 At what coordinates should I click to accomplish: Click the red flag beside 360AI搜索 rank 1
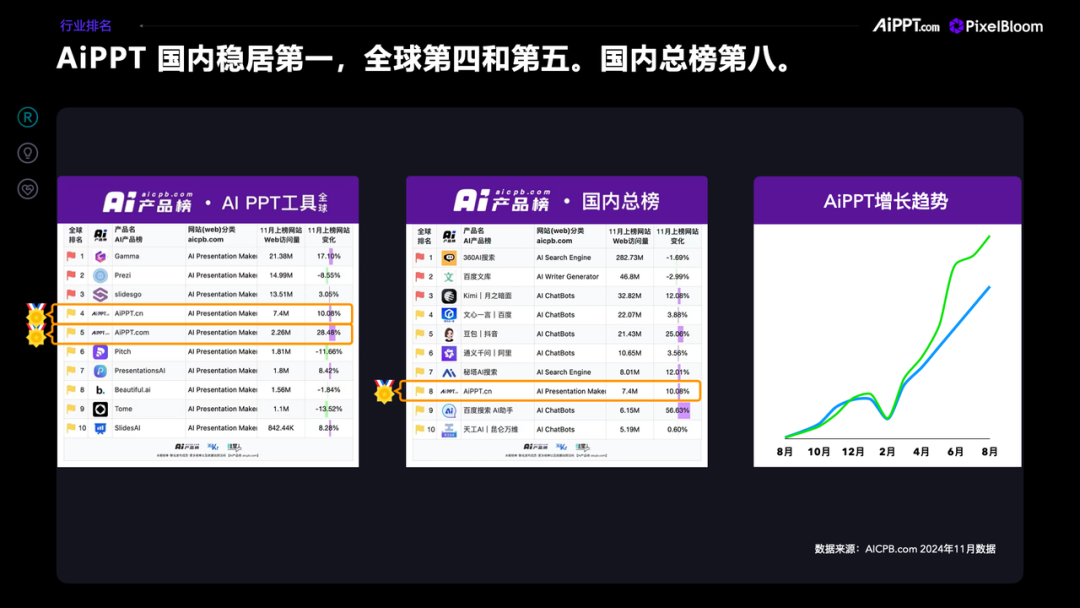pos(419,258)
